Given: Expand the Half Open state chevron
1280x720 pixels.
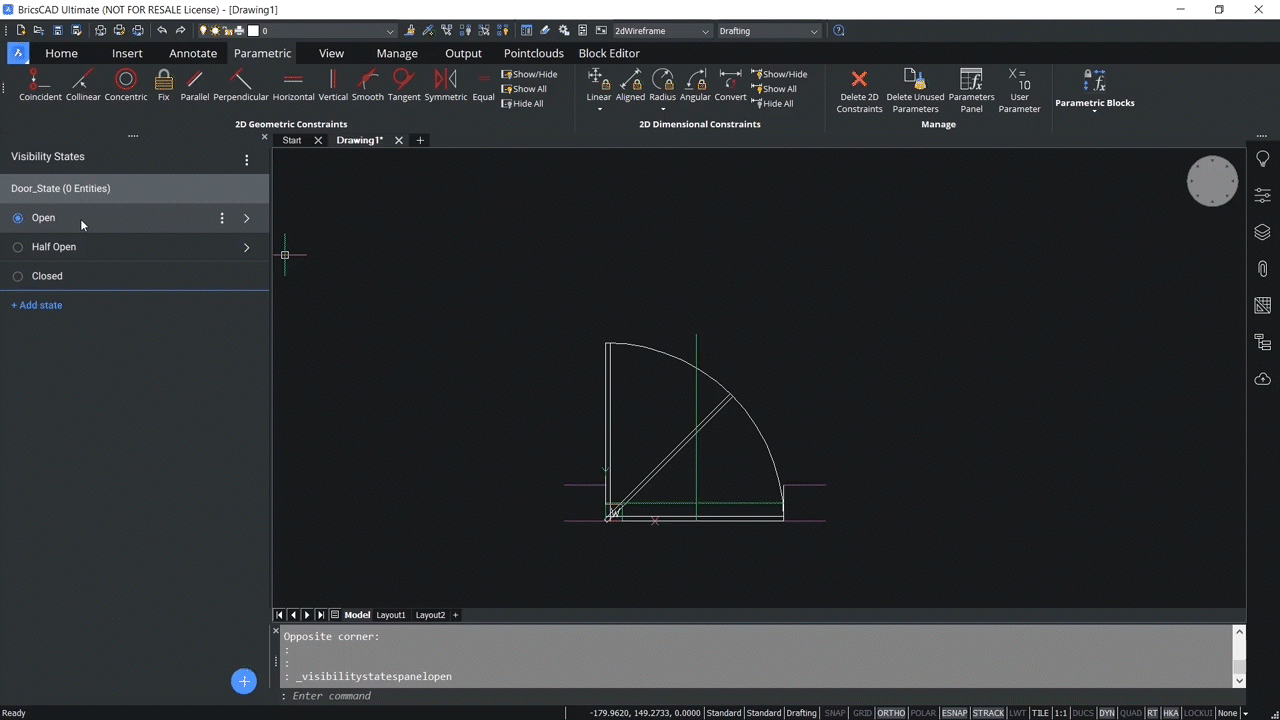Looking at the screenshot, I should point(247,247).
